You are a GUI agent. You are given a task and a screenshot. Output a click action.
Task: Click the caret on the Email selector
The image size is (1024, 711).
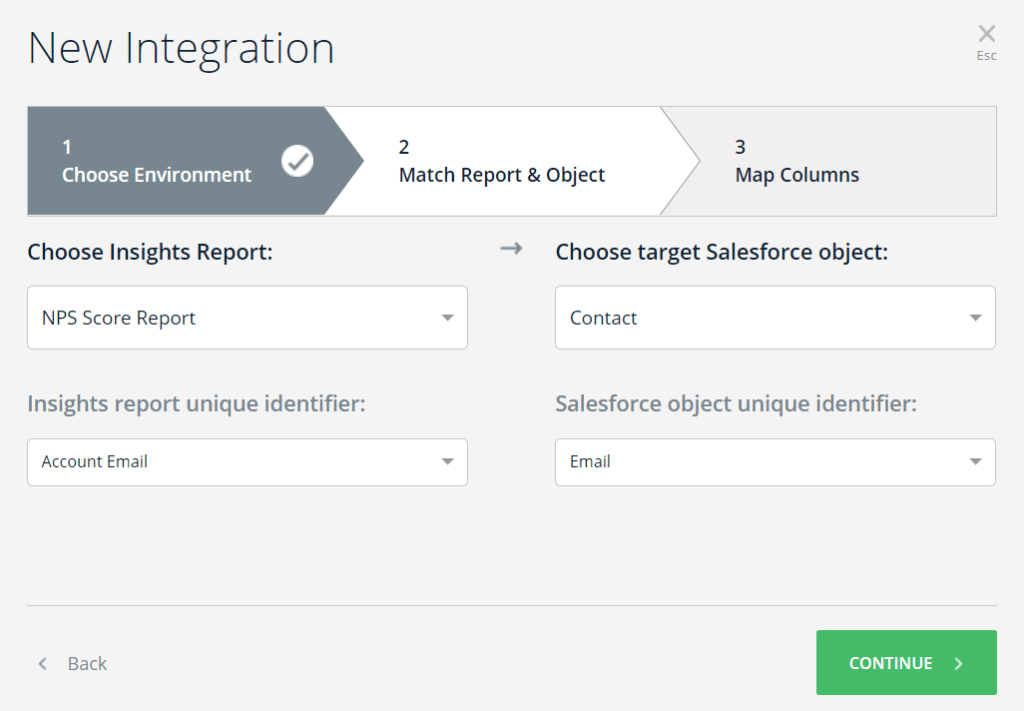975,462
